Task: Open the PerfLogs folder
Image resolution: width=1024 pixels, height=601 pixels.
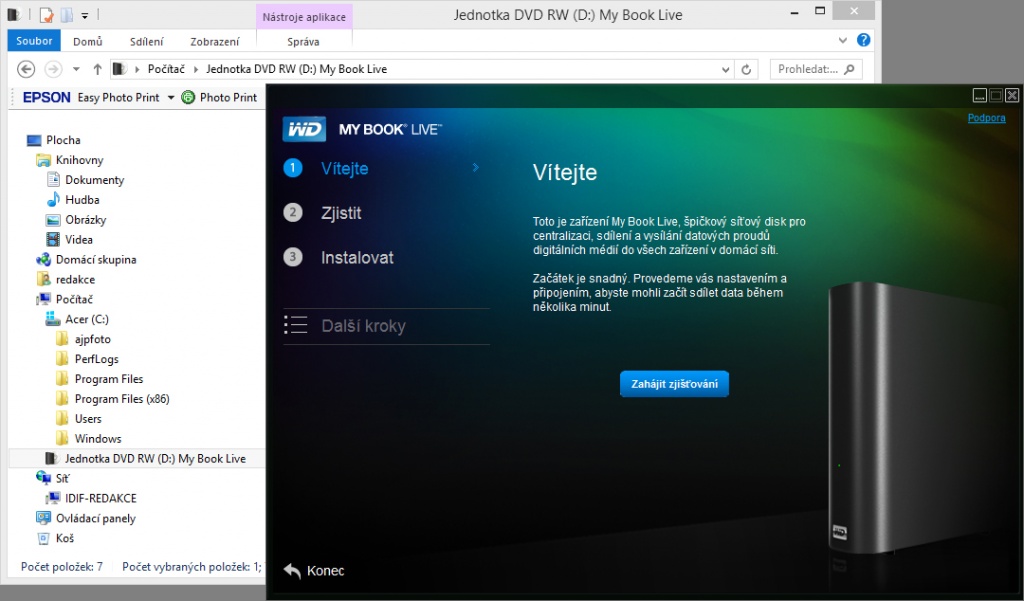Action: point(96,359)
